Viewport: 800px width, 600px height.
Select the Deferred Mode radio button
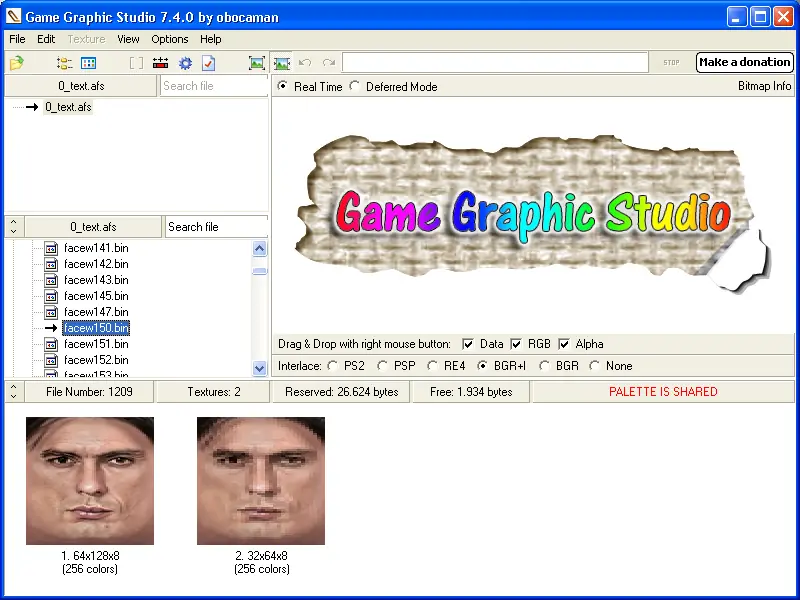355,86
